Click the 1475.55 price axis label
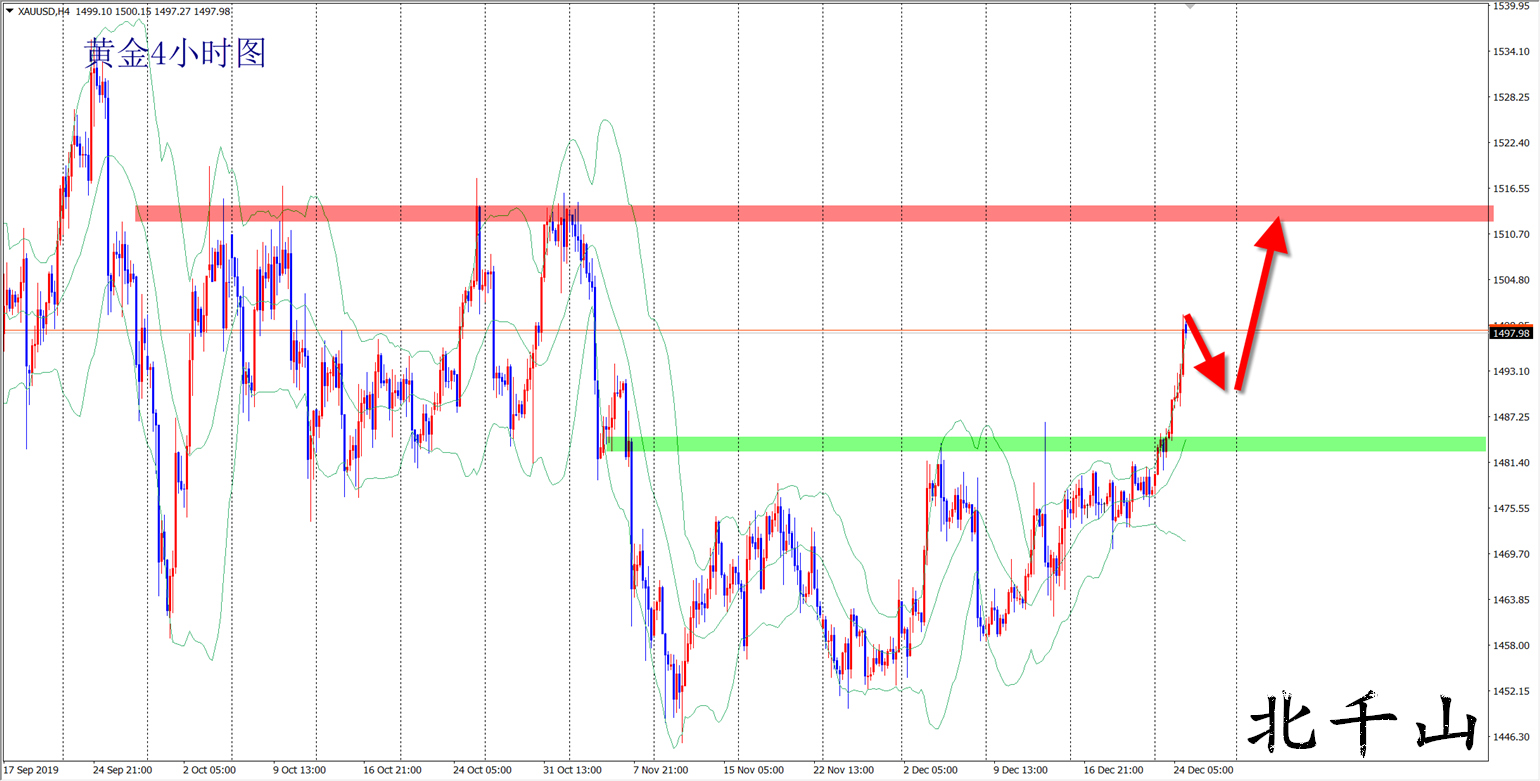1540x781 pixels. coord(1511,508)
